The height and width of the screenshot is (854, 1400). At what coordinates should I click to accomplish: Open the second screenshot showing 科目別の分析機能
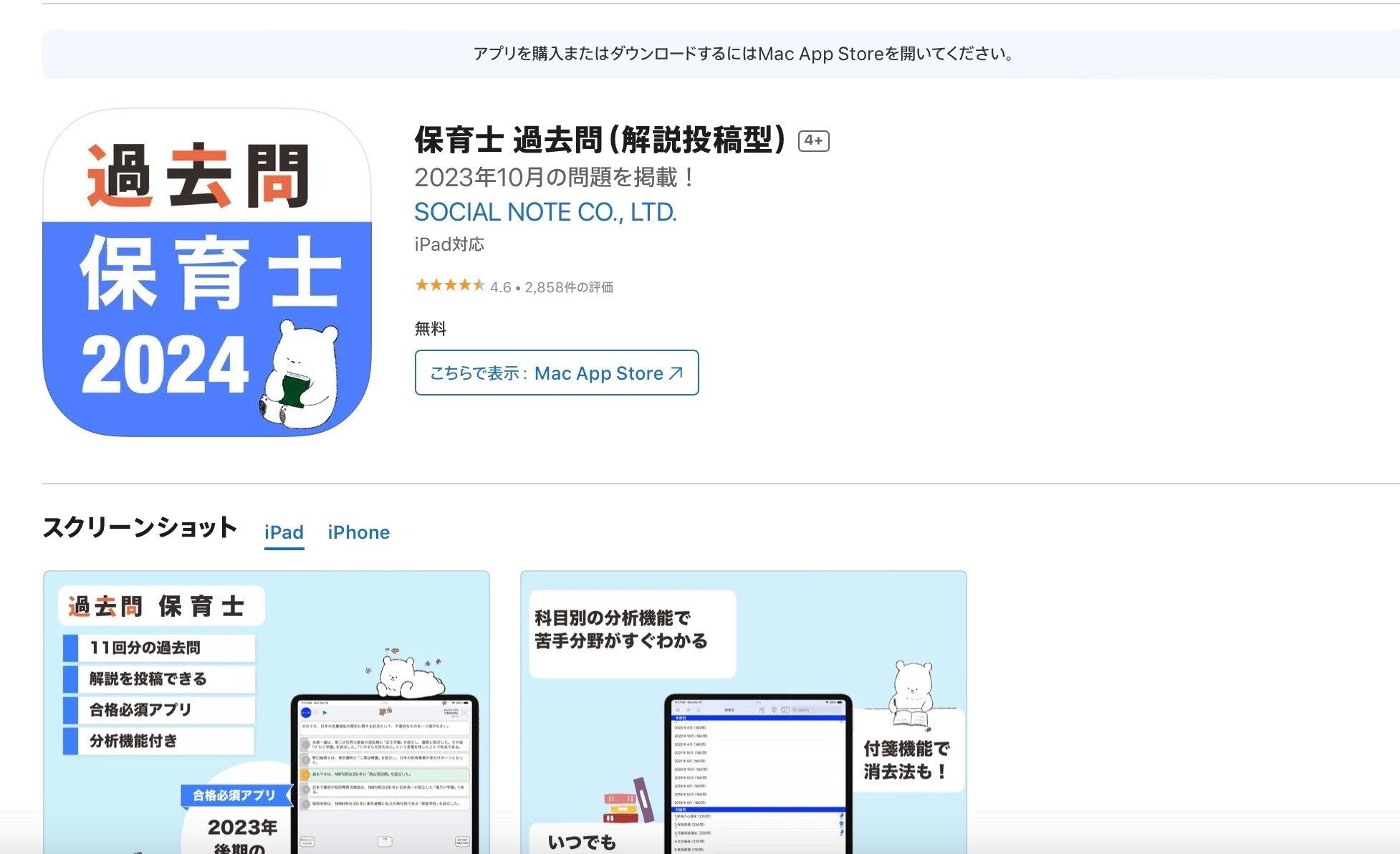(x=744, y=712)
